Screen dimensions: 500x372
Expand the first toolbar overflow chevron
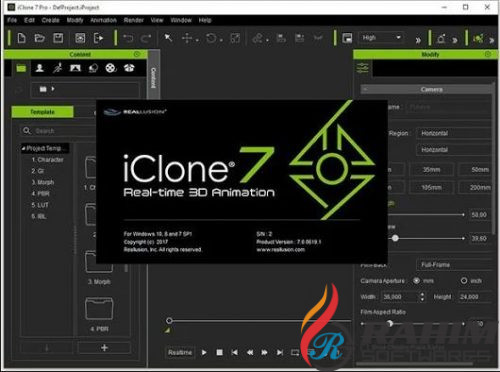pos(418,40)
